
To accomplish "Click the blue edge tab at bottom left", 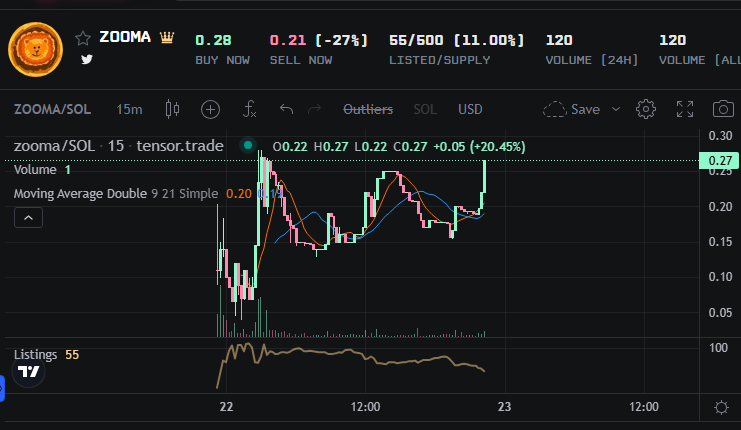I will pos(2,388).
